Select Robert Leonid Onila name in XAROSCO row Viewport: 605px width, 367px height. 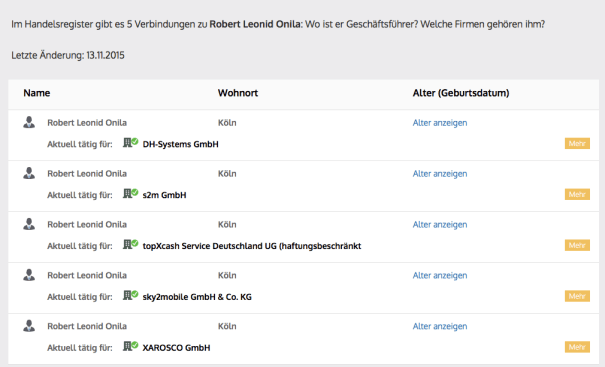pyautogui.click(x=87, y=326)
